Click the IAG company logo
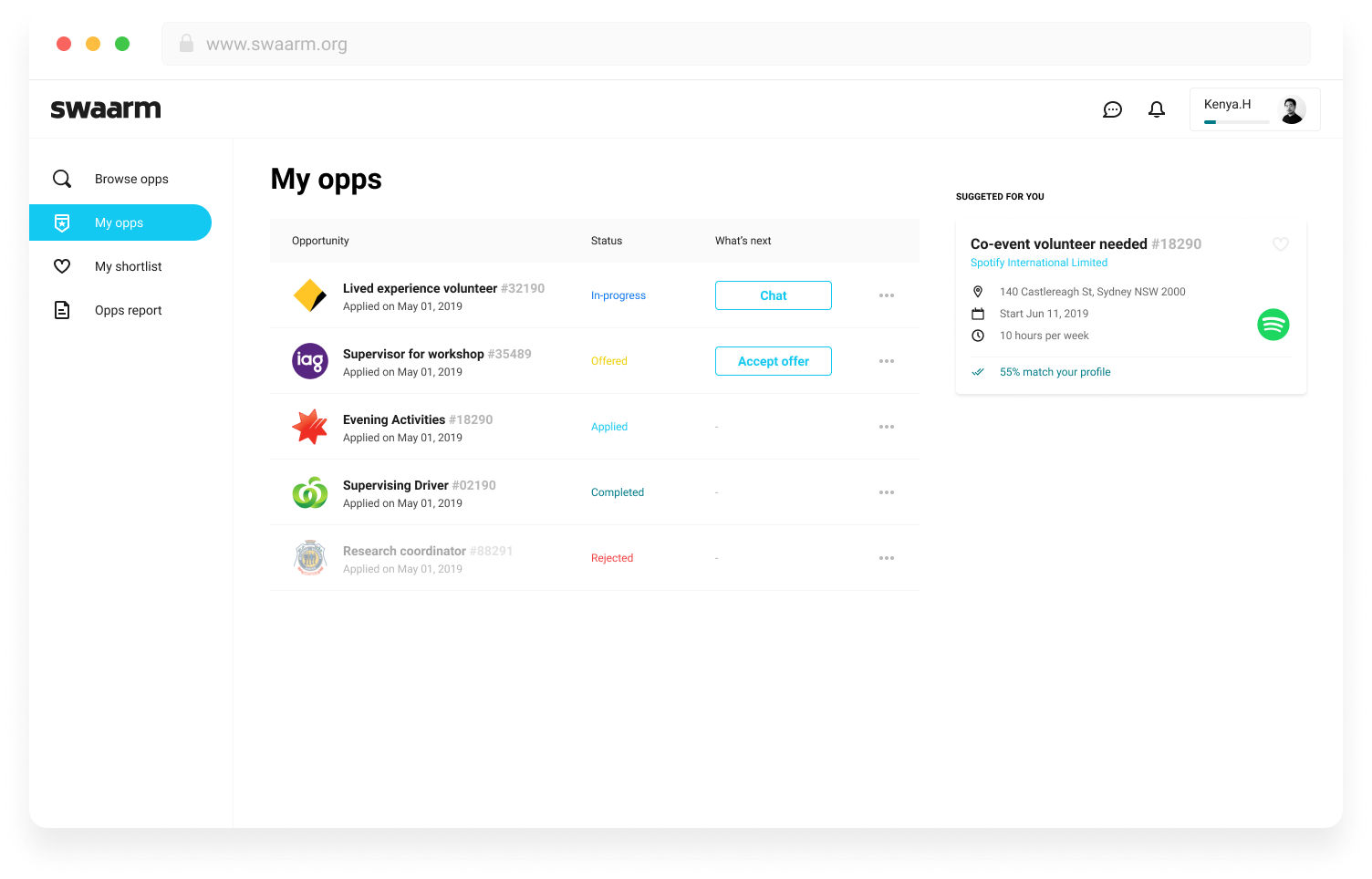This screenshot has width=1372, height=879. [310, 361]
